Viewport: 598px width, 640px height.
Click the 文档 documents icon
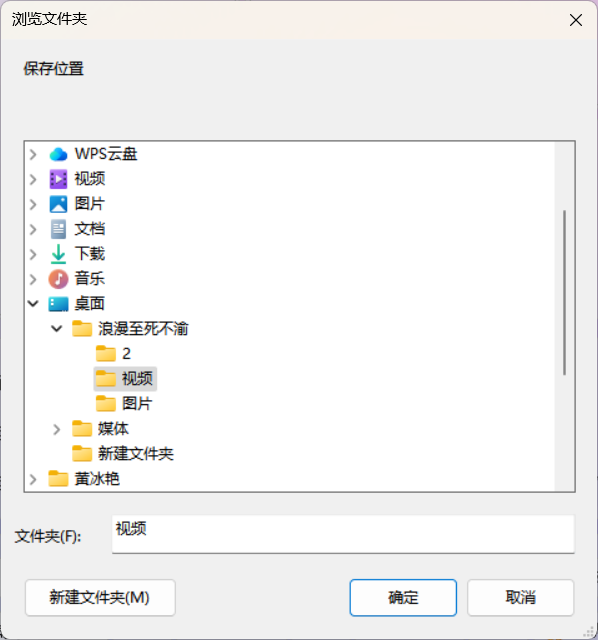pyautogui.click(x=58, y=229)
